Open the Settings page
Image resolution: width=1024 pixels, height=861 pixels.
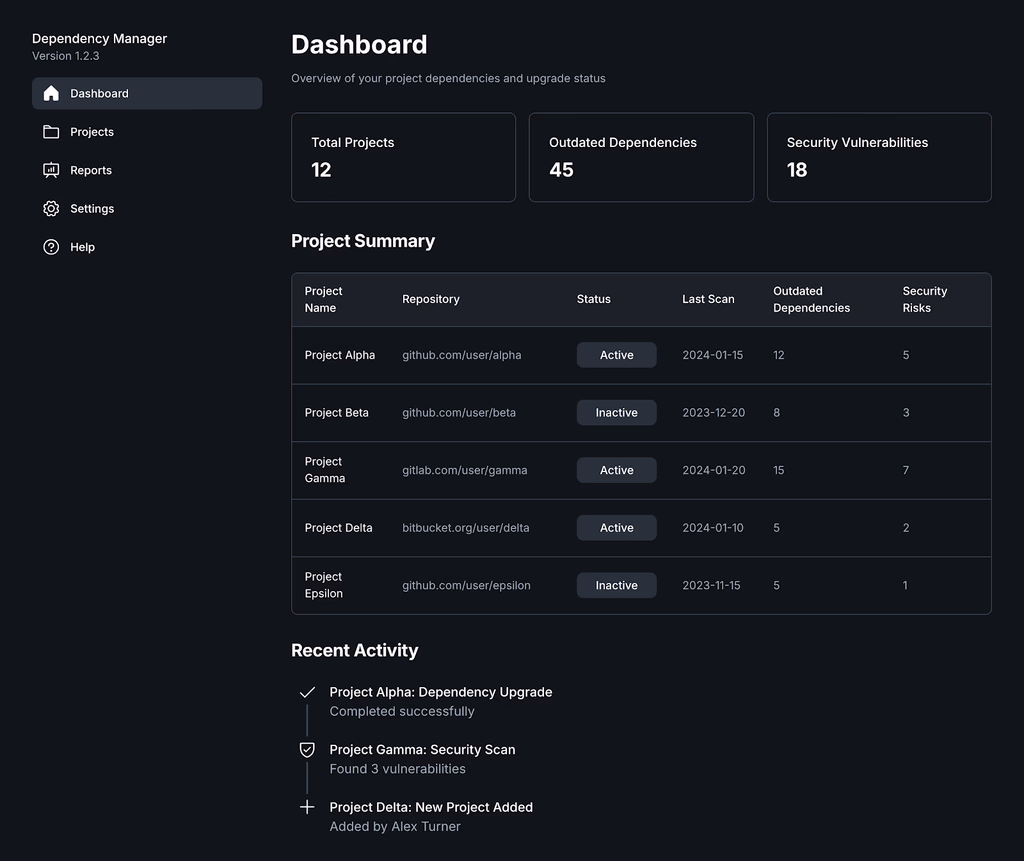click(147, 208)
